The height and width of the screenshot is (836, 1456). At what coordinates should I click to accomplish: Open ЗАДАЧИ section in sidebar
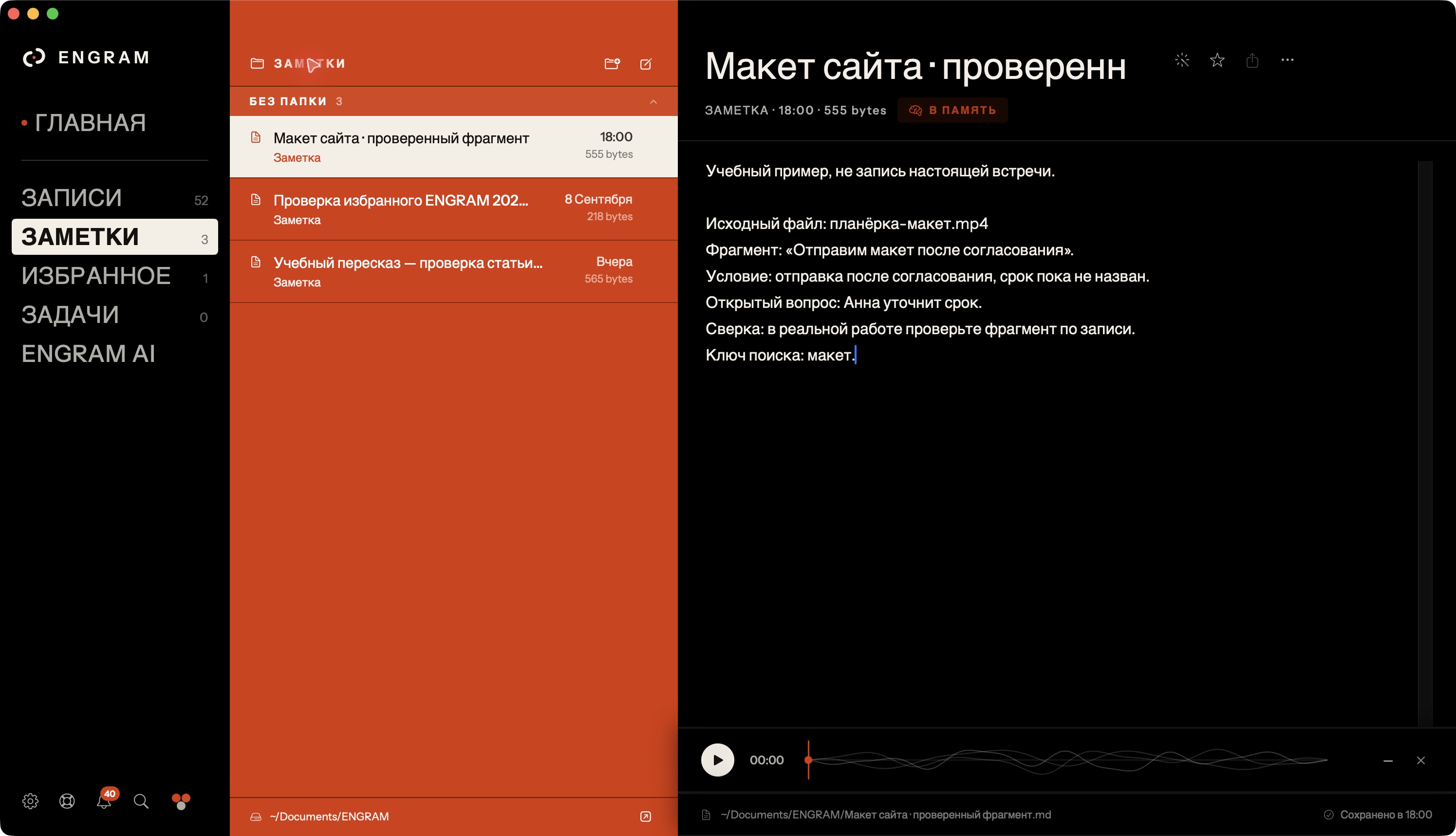tap(115, 315)
